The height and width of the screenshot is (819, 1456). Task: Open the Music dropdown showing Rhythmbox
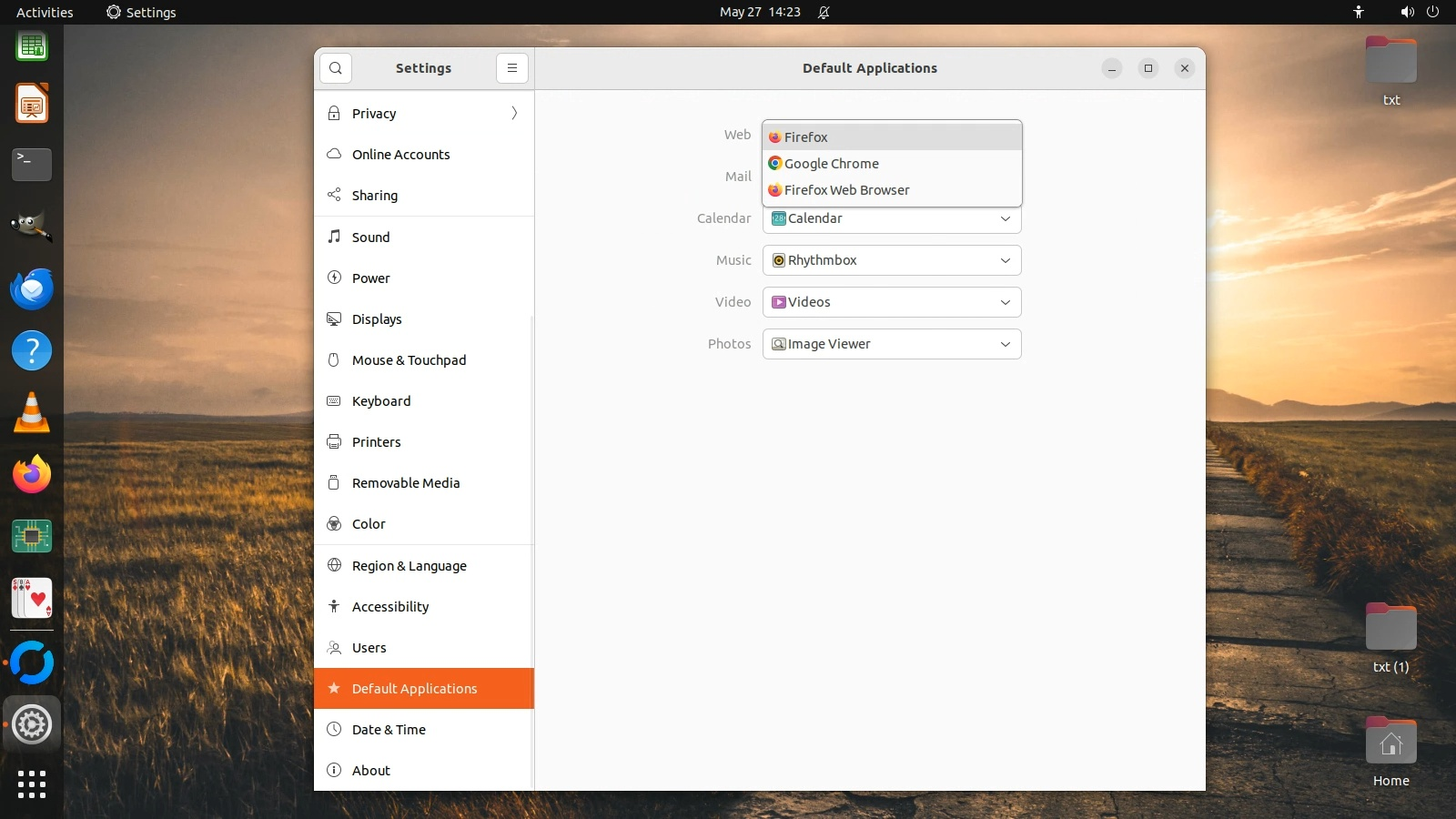[x=891, y=260]
